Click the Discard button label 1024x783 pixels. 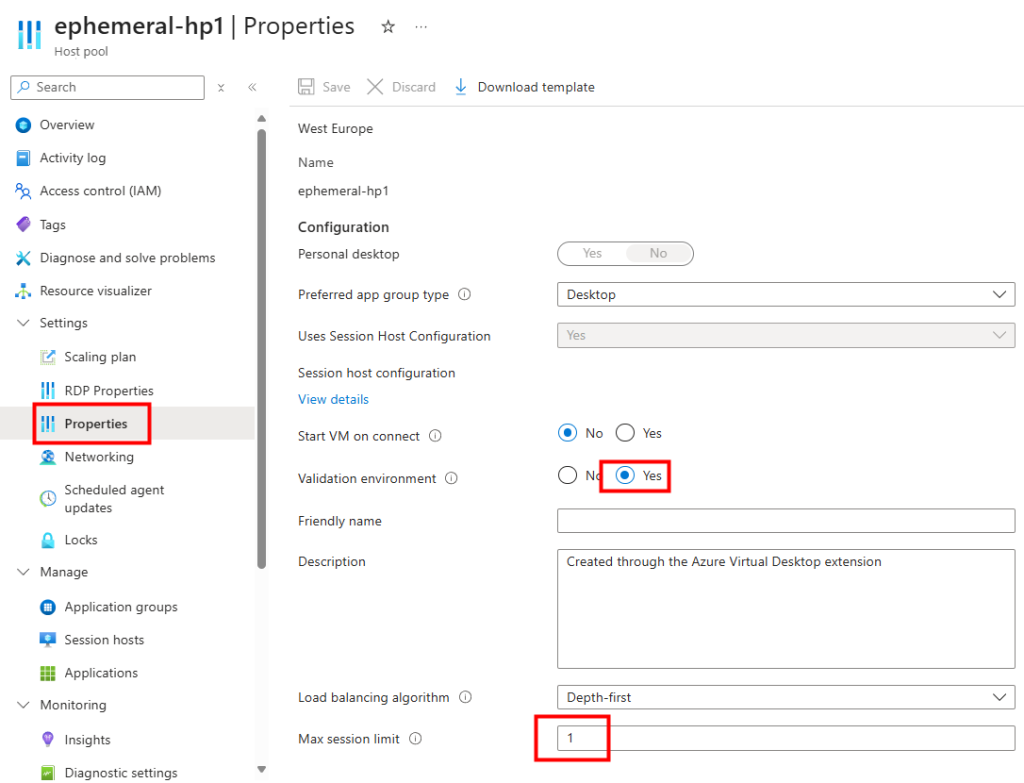[413, 87]
